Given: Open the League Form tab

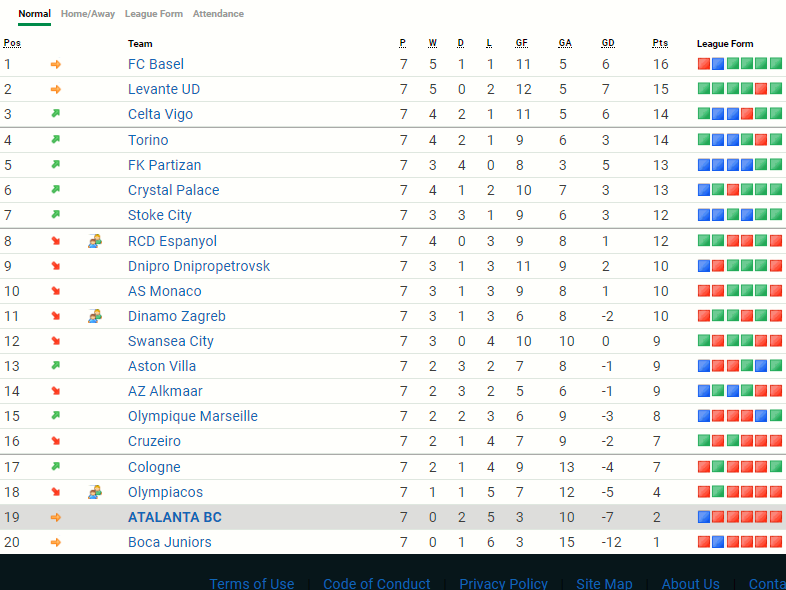Looking at the screenshot, I should (x=154, y=14).
